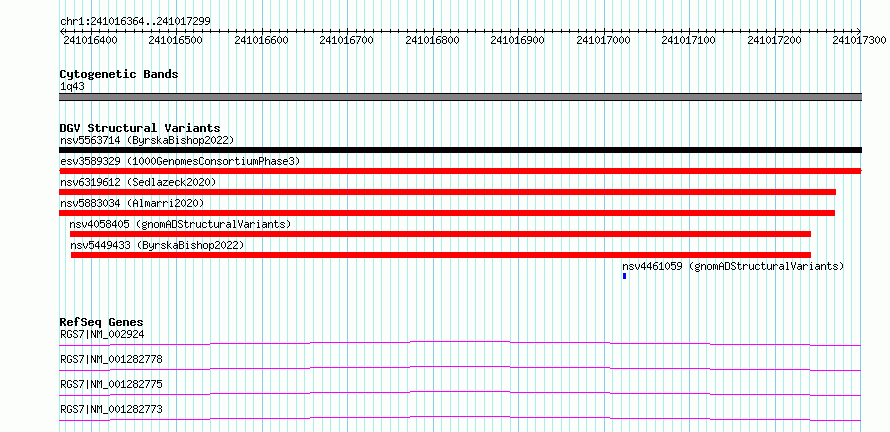Select ruler position 241016800
Viewport: 890px width, 432px height.
point(433,40)
